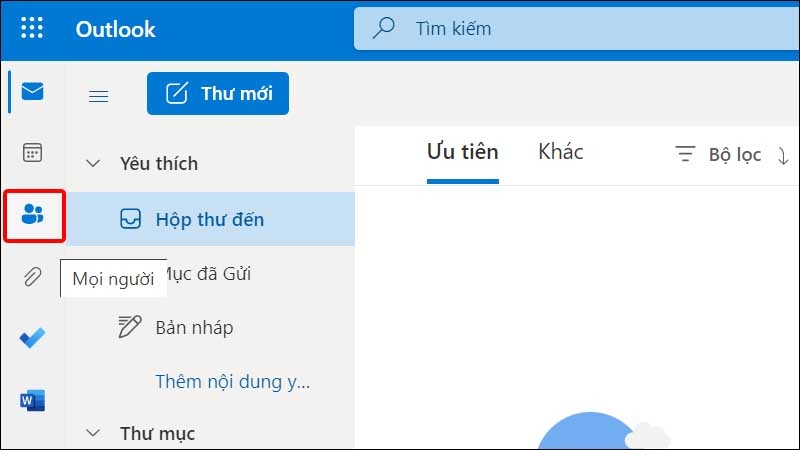800x450 pixels.
Task: Click the Thêm nội dung yêu thích link
Action: click(233, 382)
